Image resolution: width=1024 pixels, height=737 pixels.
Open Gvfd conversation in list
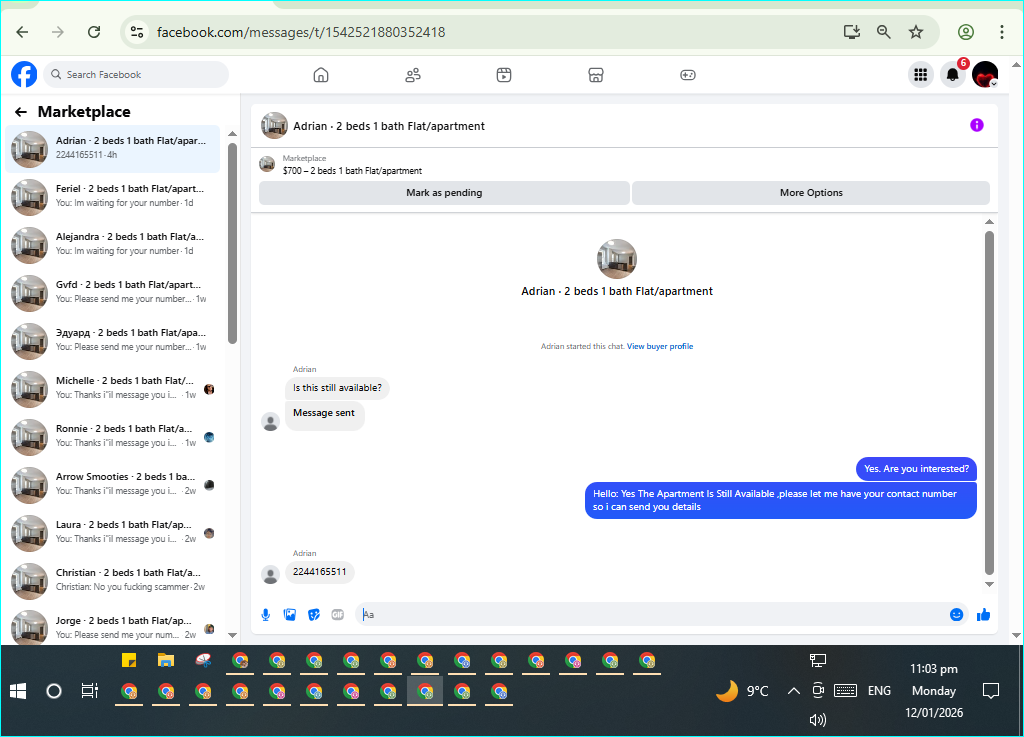point(113,292)
